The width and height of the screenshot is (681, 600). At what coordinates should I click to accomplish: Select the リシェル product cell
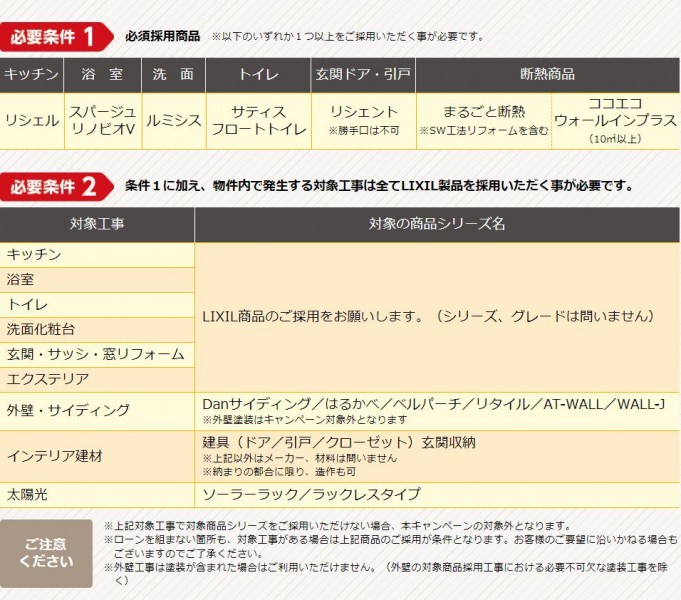point(32,121)
